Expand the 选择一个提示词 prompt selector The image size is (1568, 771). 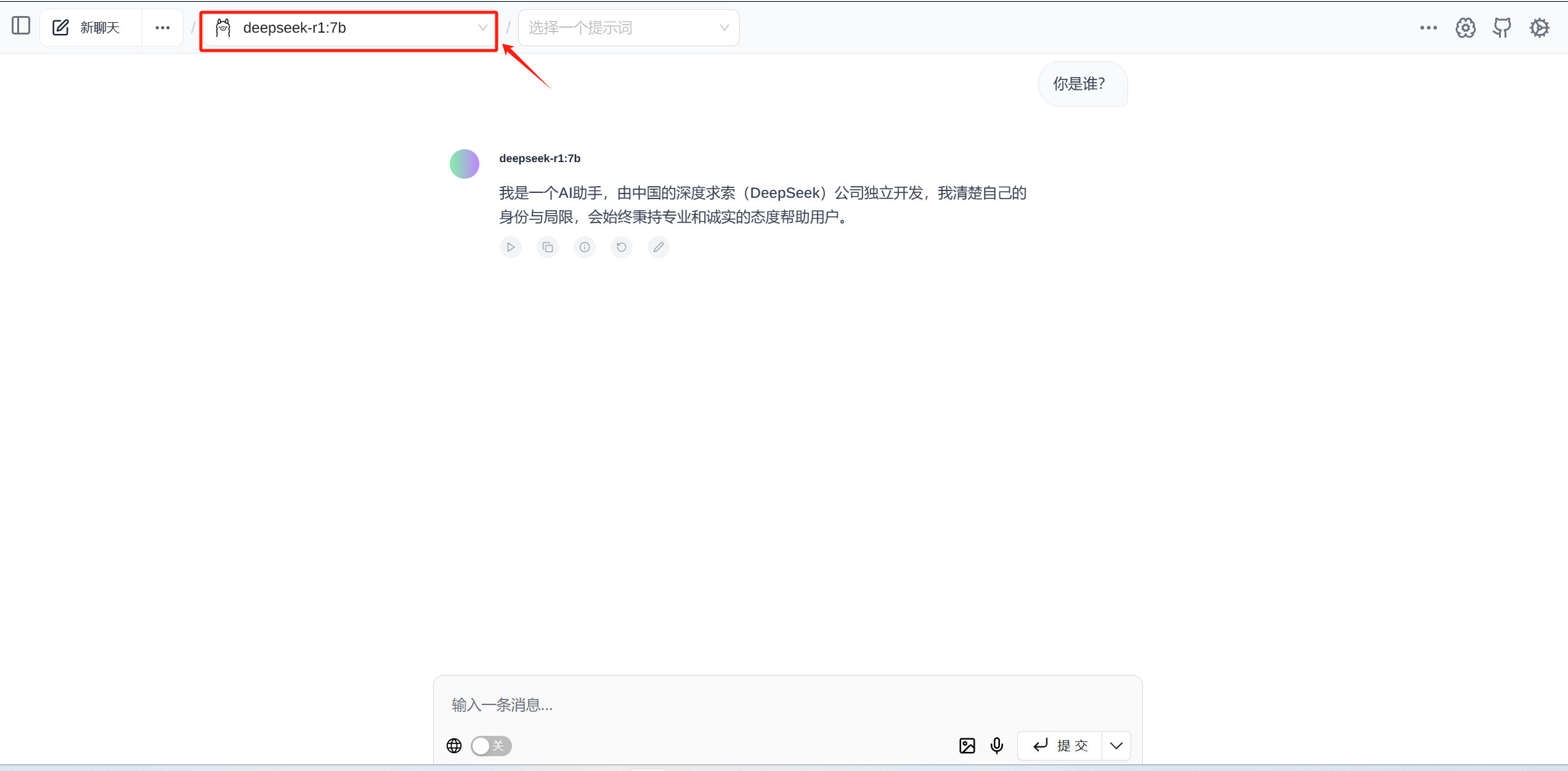click(x=628, y=28)
